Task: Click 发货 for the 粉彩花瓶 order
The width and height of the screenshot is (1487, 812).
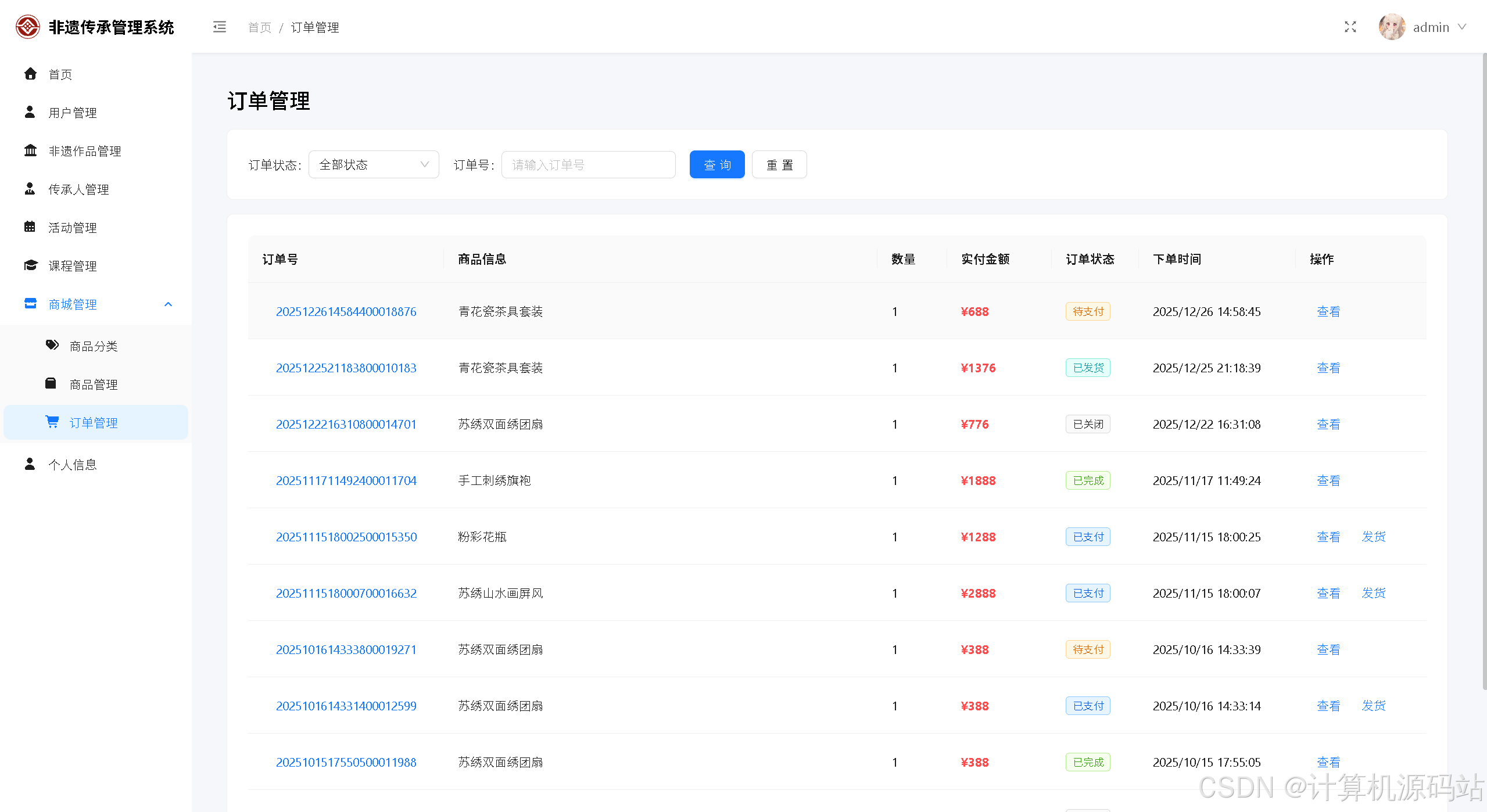Action: point(1374,537)
